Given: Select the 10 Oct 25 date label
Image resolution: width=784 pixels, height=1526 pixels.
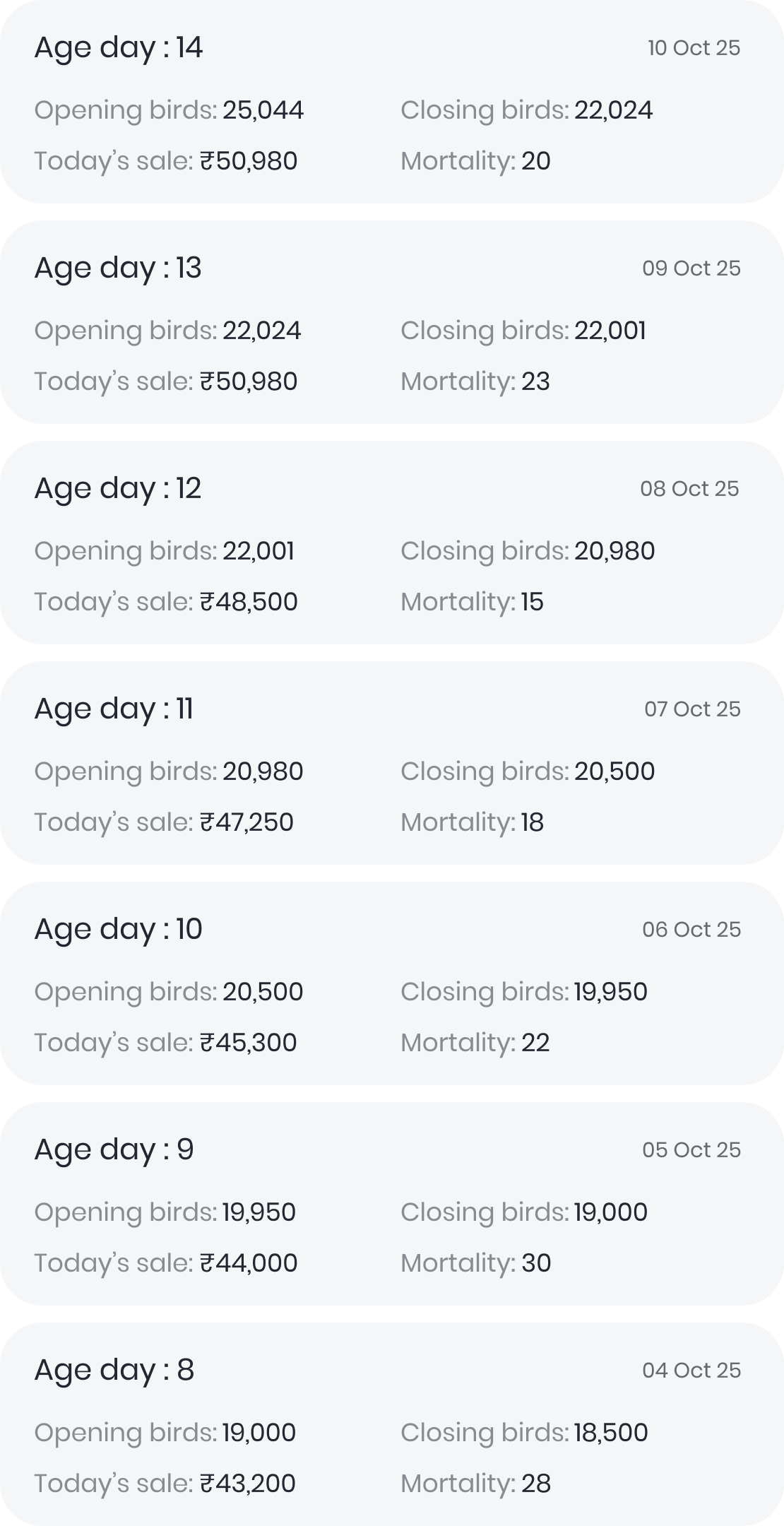Looking at the screenshot, I should point(694,48).
